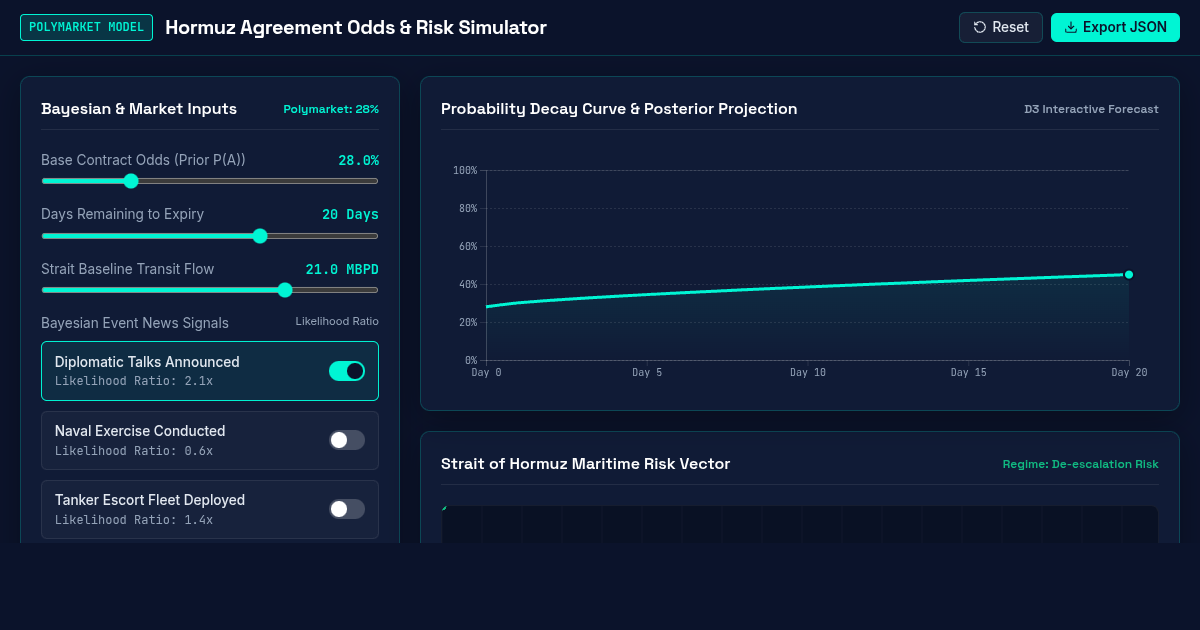The height and width of the screenshot is (630, 1200).
Task: Click the 28.0% prior odds value
Action: pyautogui.click(x=358, y=160)
